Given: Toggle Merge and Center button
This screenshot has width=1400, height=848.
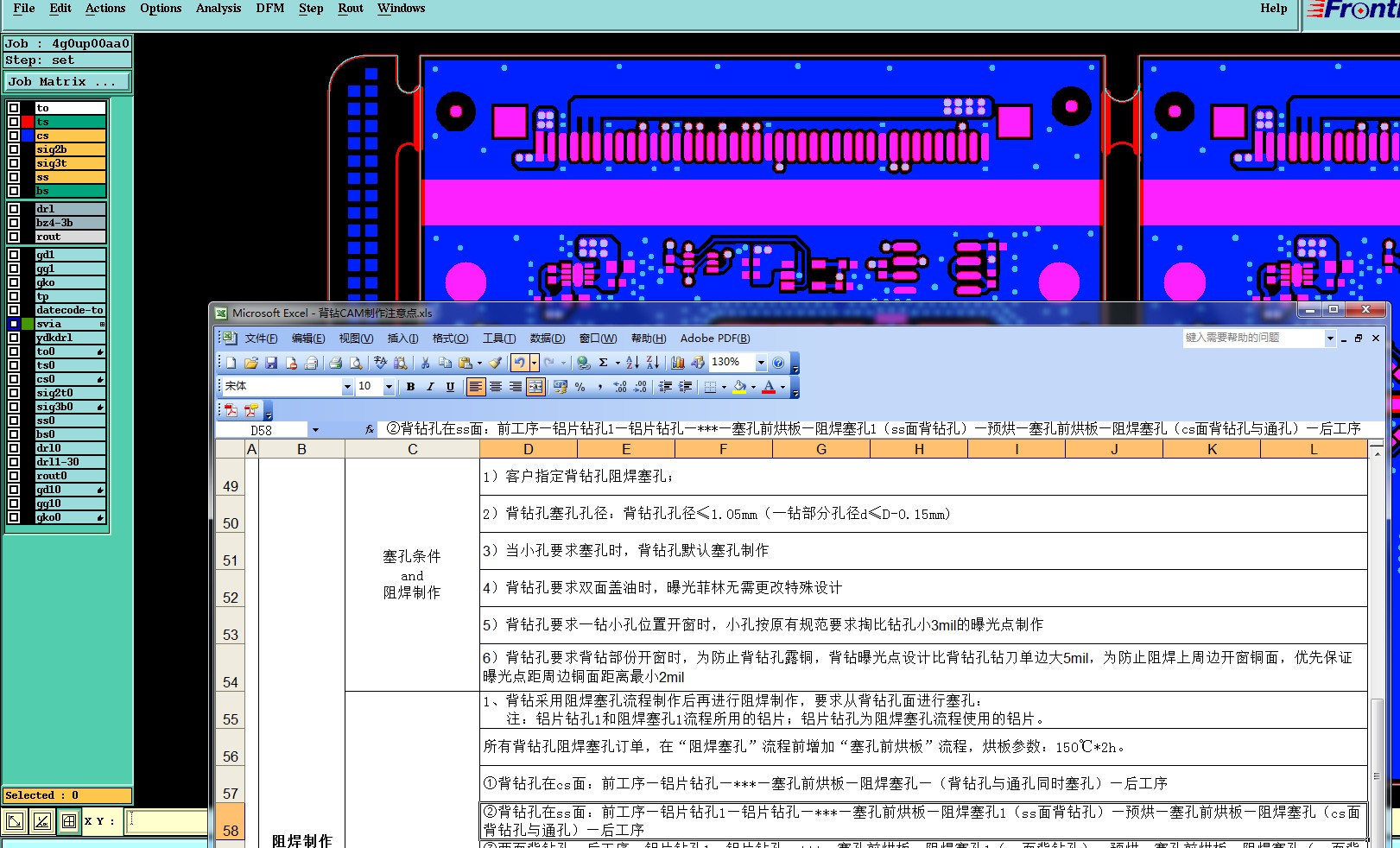Looking at the screenshot, I should (535, 387).
